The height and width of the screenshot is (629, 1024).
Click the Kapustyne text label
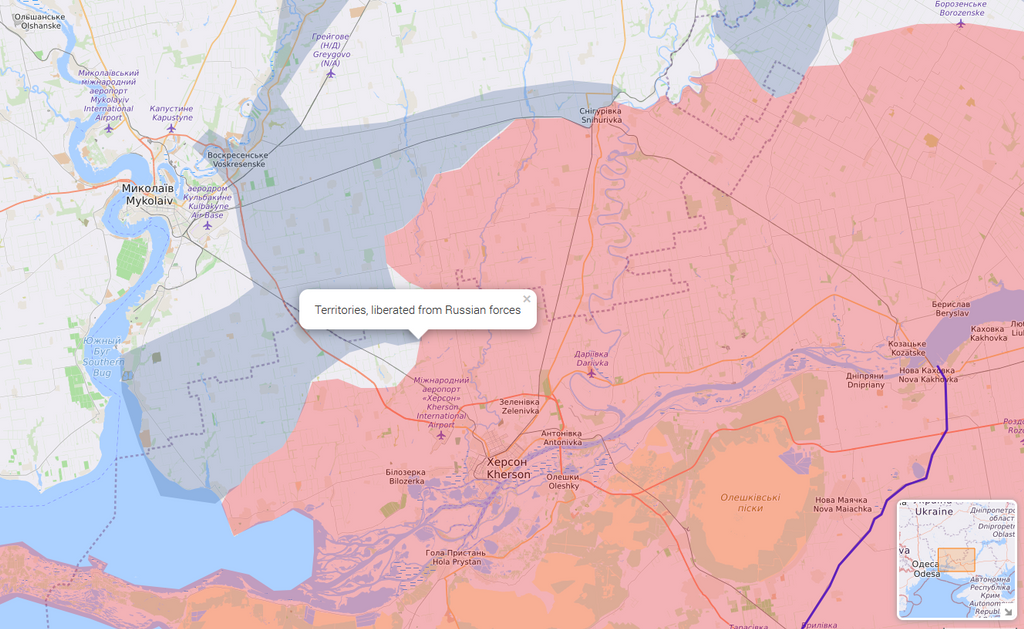(172, 113)
